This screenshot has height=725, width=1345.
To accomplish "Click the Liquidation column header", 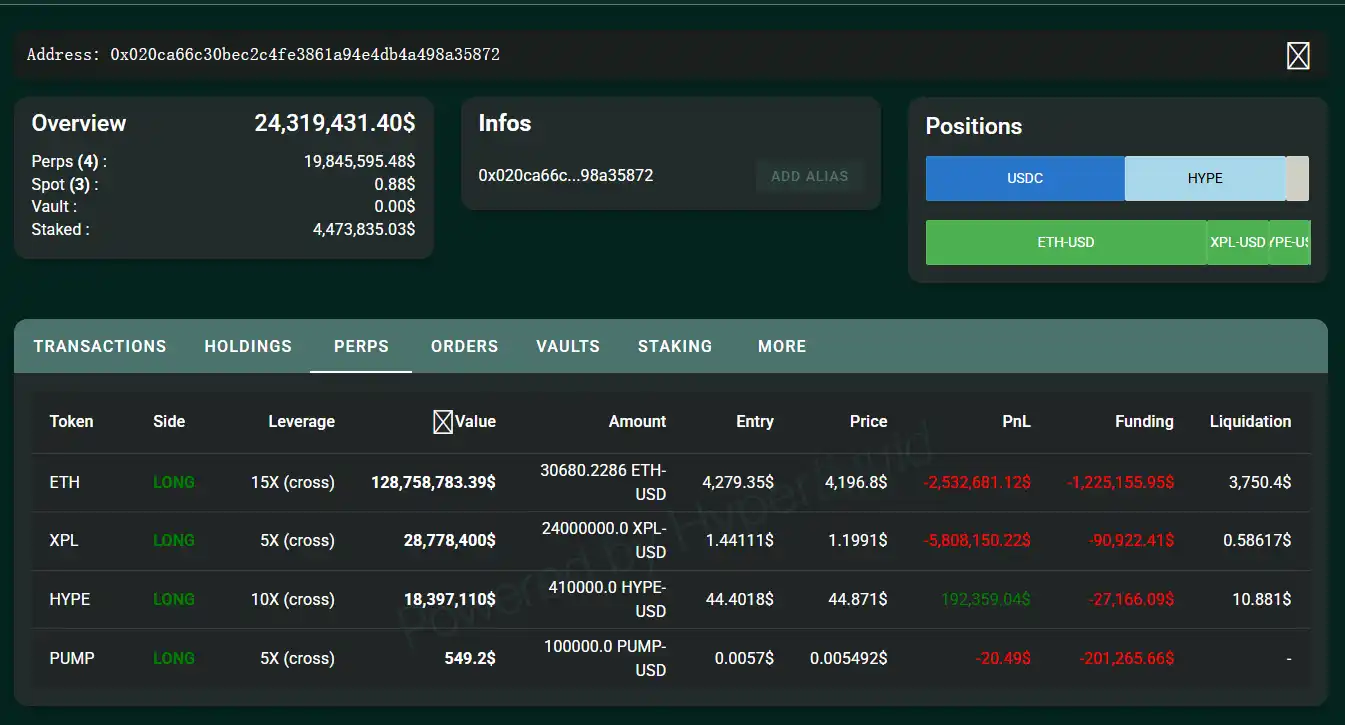I will pyautogui.click(x=1250, y=421).
